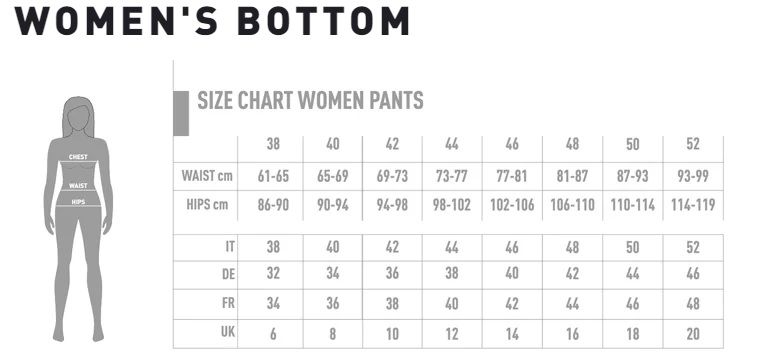Click the UK row label
Screen dimensions: 770x360
coord(228,332)
